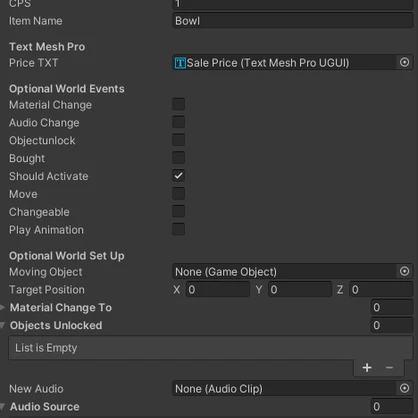This screenshot has height=418, width=418.
Task: Click the Item Name field containing Bowl
Action: click(x=293, y=21)
